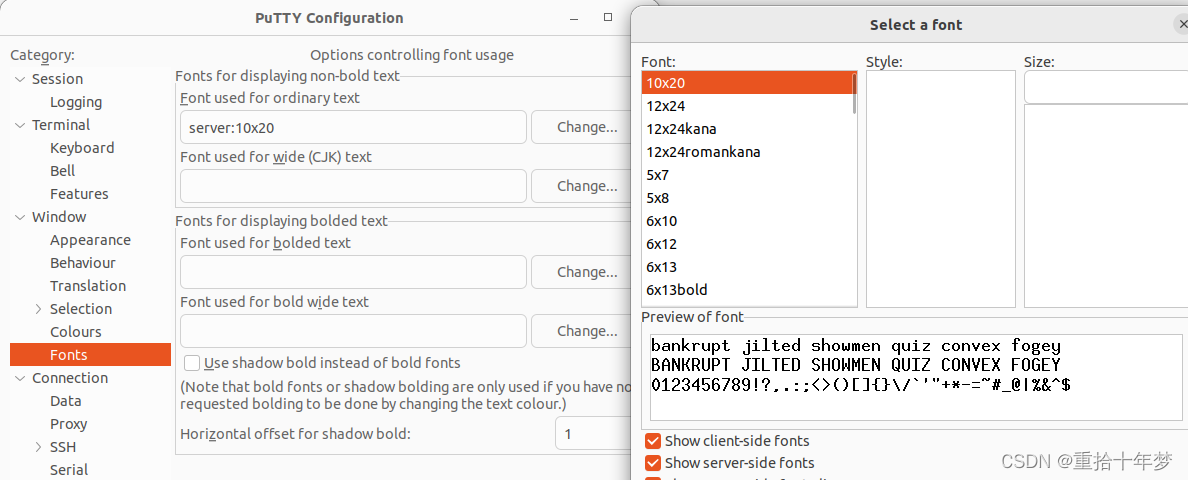The height and width of the screenshot is (480, 1188).
Task: Collapse the Window category tree node
Action: [20, 217]
